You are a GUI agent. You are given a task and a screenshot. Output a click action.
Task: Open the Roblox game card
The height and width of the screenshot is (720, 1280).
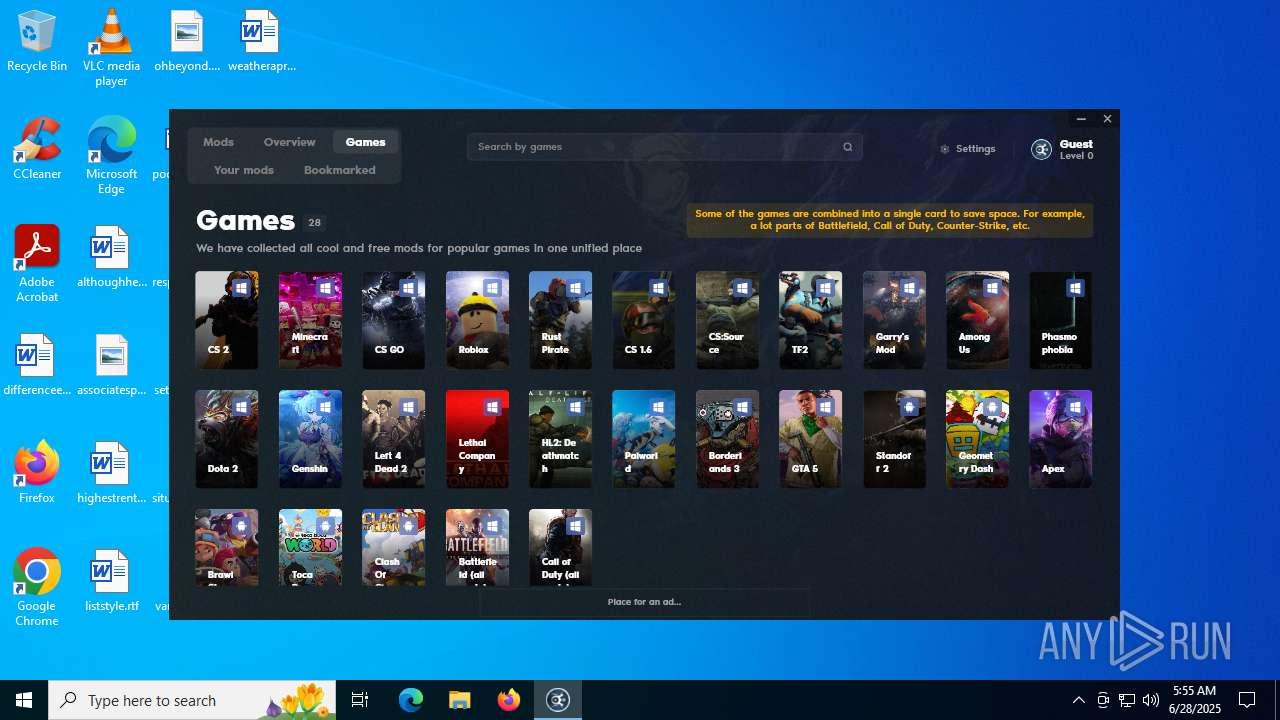tap(477, 320)
